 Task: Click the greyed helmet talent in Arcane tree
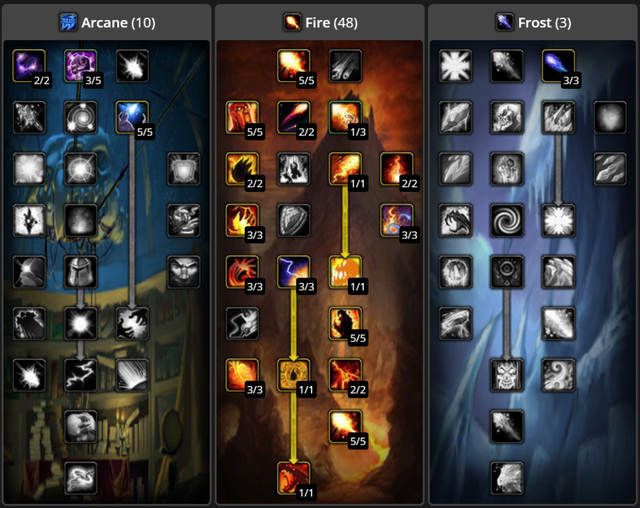[81, 272]
